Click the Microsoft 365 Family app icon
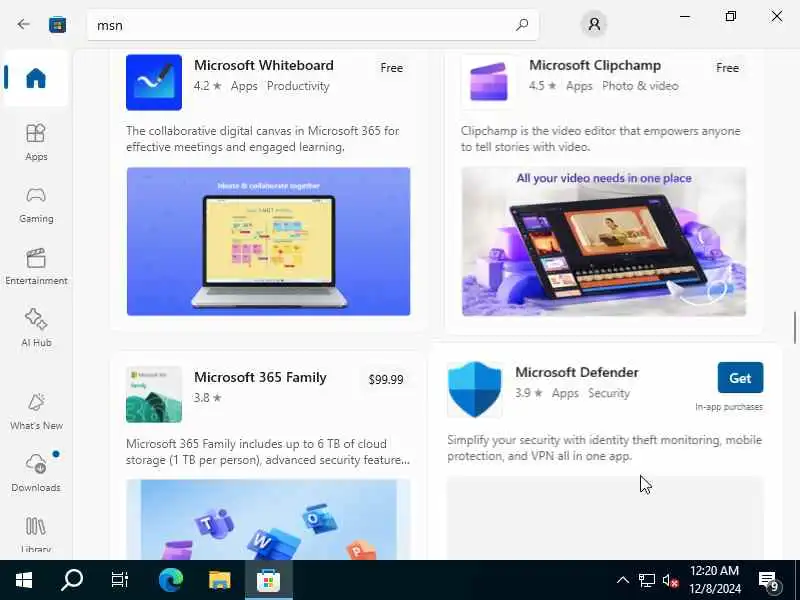800x600 pixels. [154, 394]
